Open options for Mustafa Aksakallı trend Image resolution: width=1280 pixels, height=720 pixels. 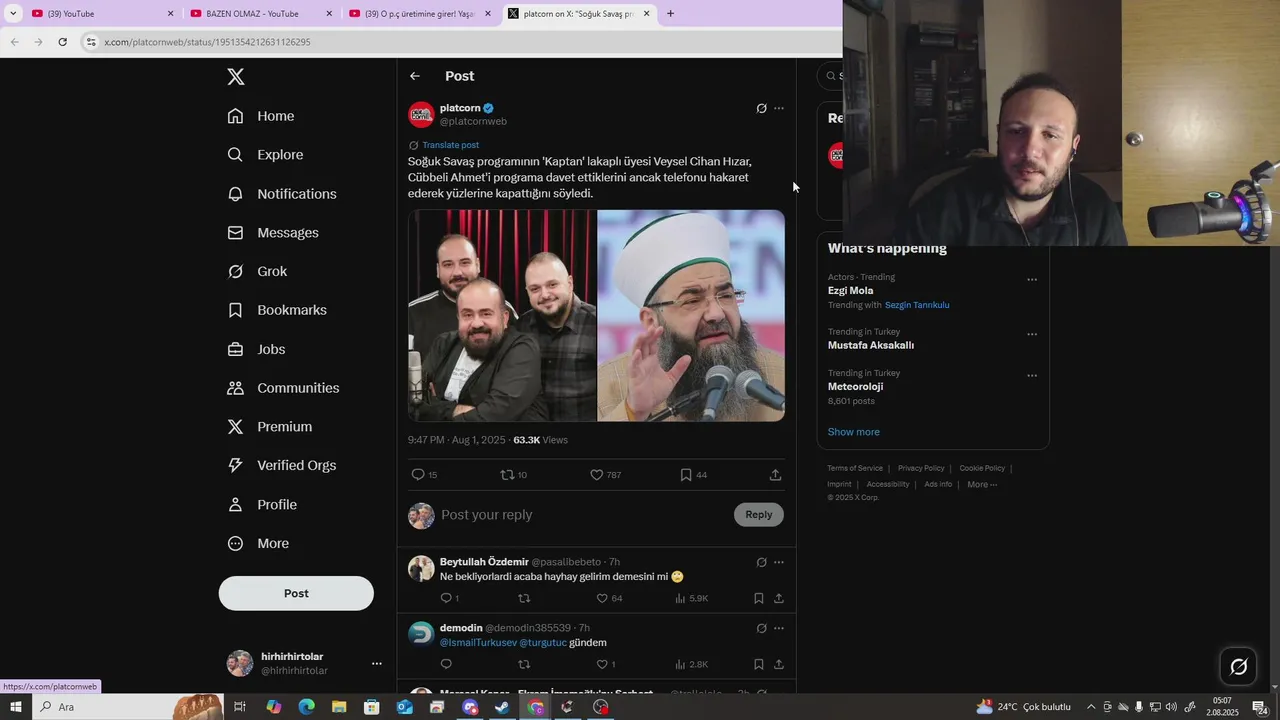point(1032,335)
